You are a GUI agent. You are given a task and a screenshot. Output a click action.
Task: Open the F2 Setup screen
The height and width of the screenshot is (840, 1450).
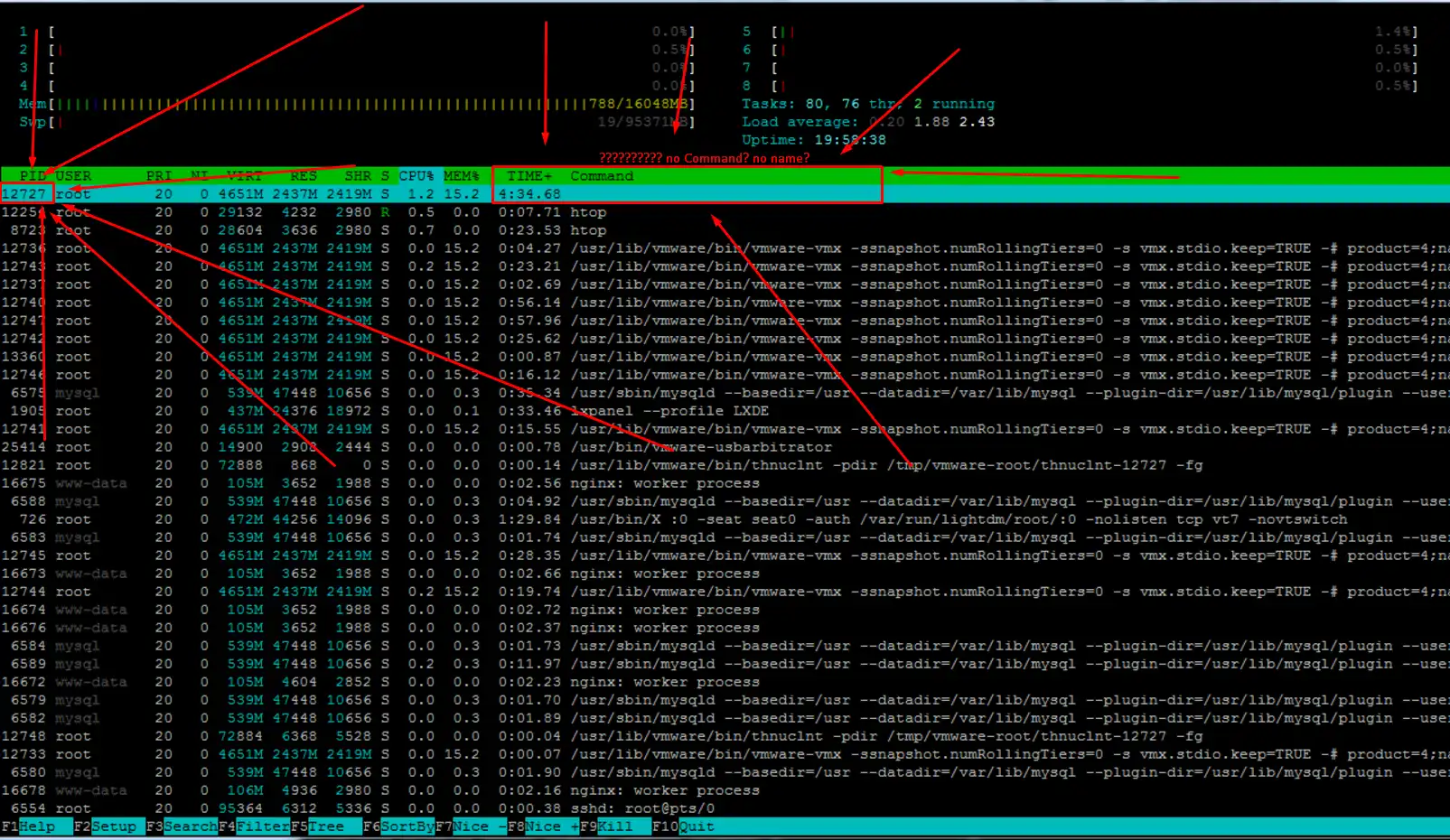coord(109,826)
